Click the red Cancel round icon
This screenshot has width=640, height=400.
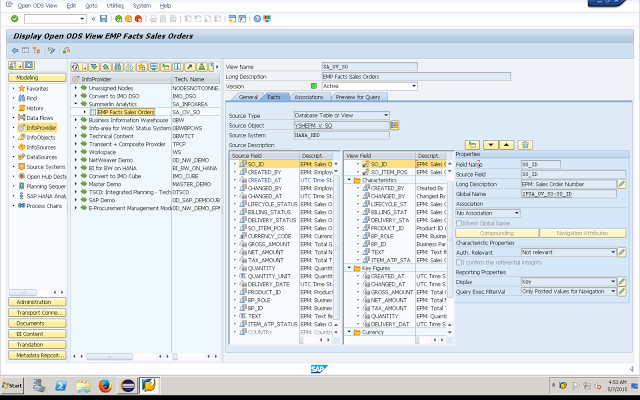(138, 19)
